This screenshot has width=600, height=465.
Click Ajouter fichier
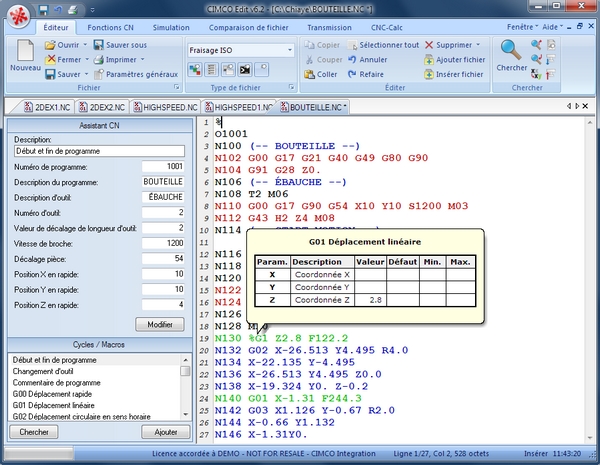(x=455, y=59)
